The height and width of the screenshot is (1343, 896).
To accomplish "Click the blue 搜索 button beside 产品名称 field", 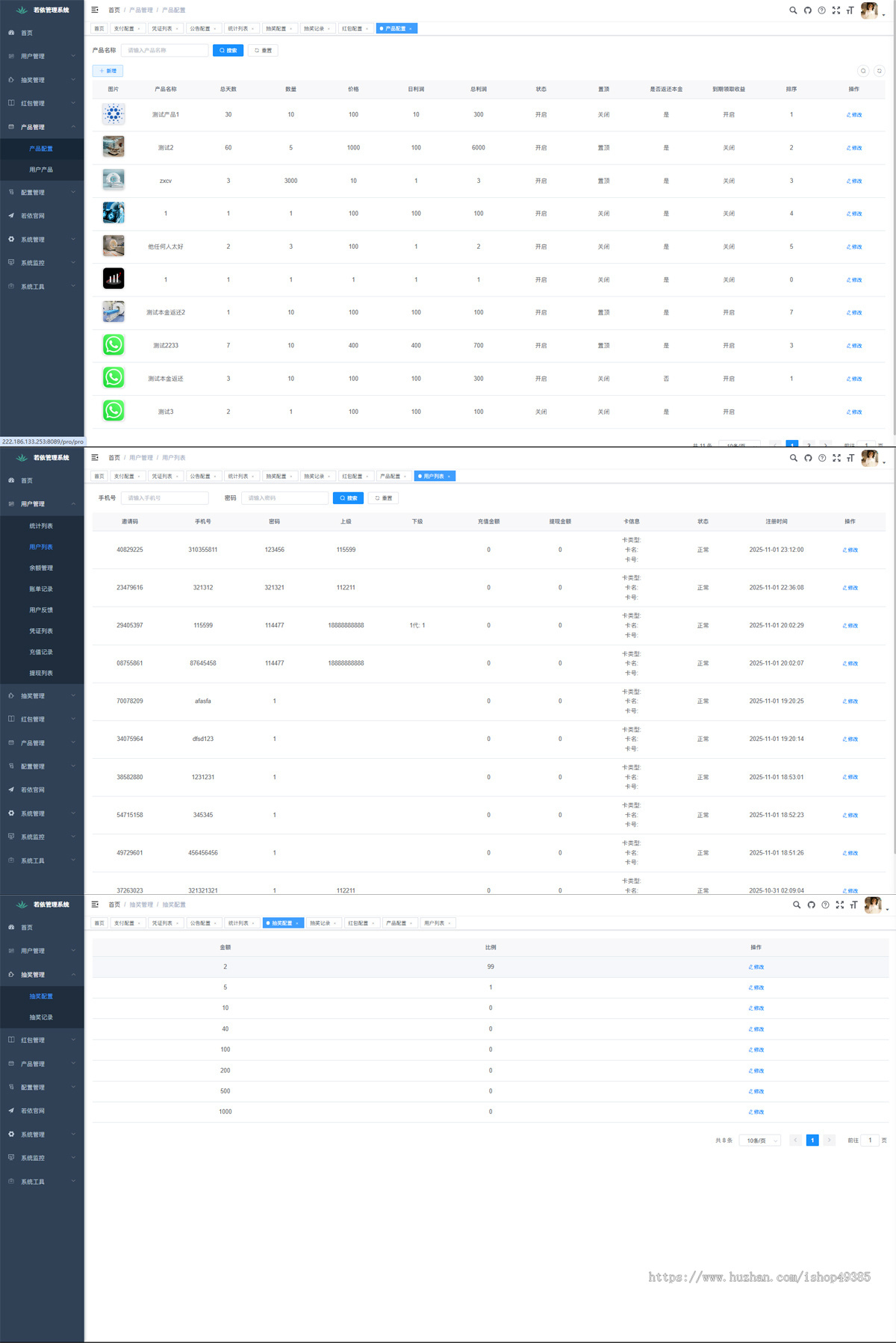I will coord(228,50).
